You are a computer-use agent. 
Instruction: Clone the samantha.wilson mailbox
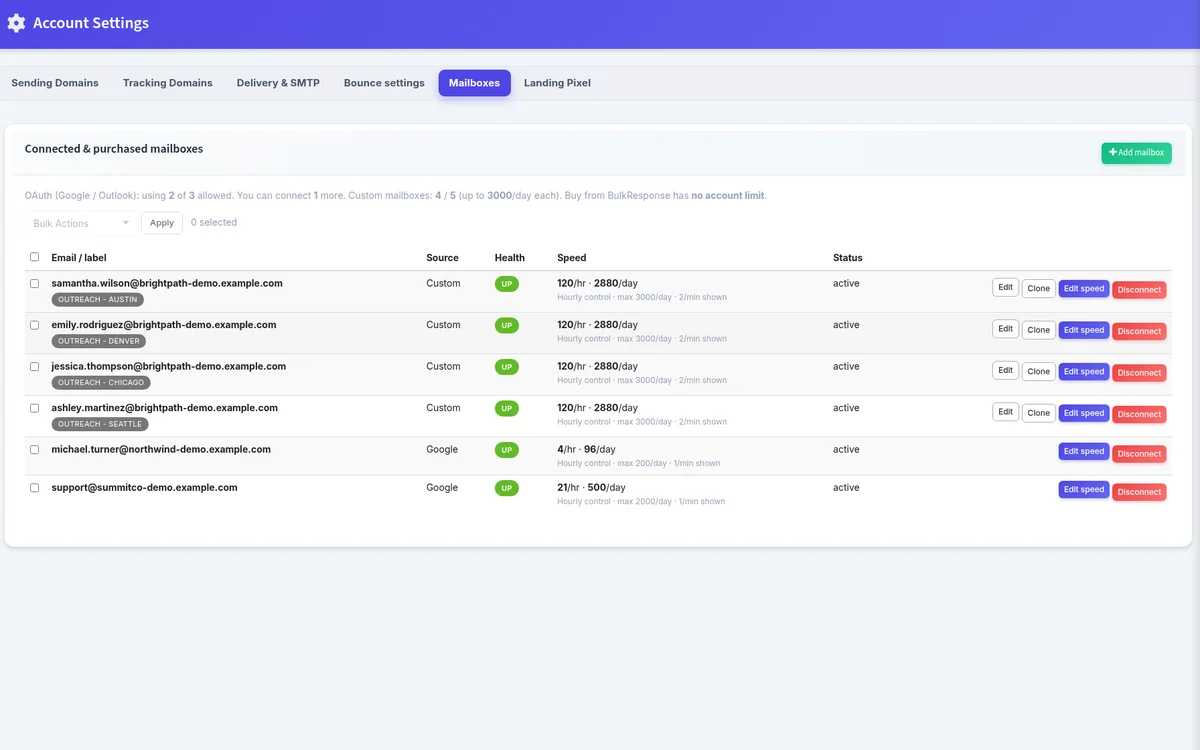pyautogui.click(x=1039, y=288)
